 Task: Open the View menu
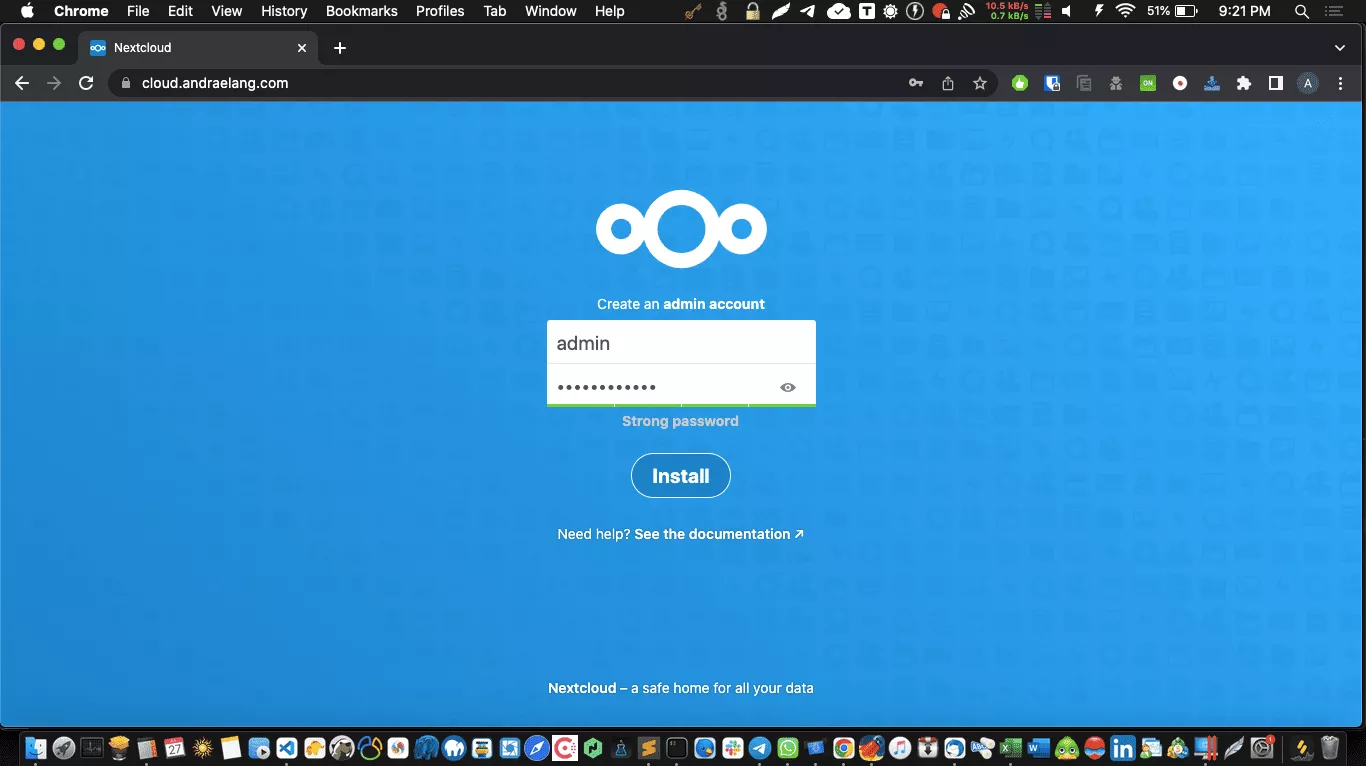pyautogui.click(x=227, y=11)
